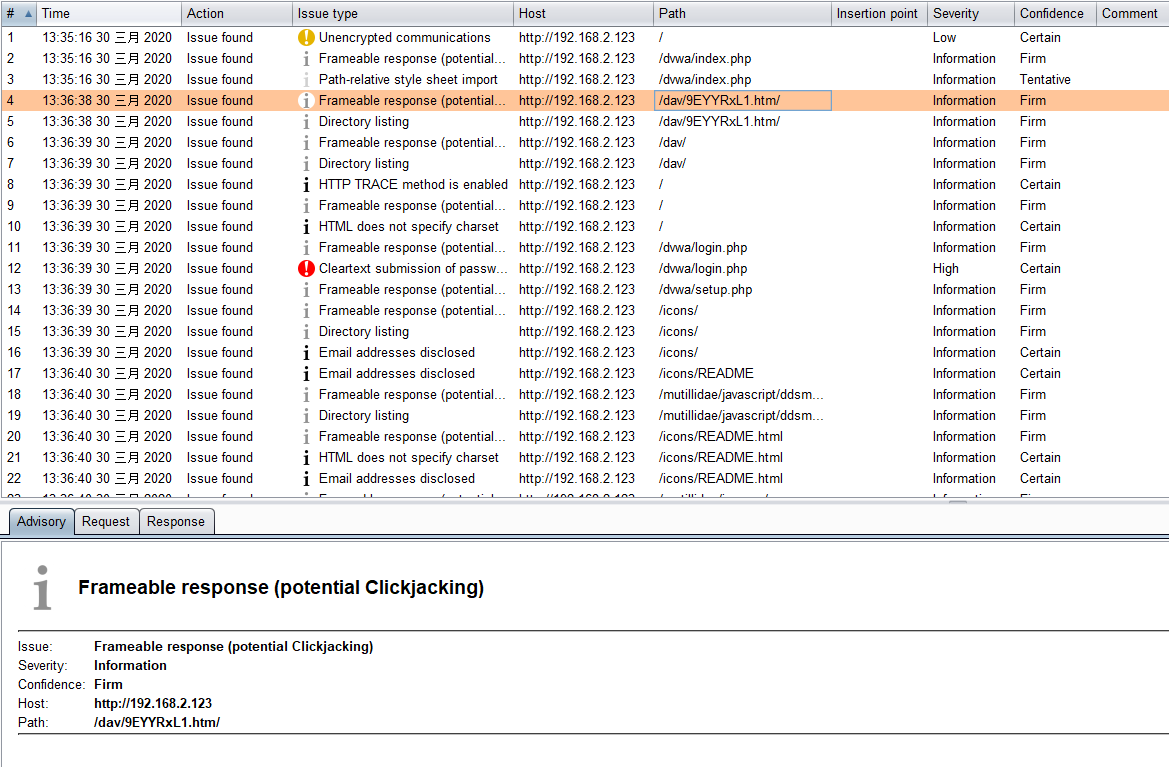Click the Time column header
1169x767 pixels.
[56, 14]
